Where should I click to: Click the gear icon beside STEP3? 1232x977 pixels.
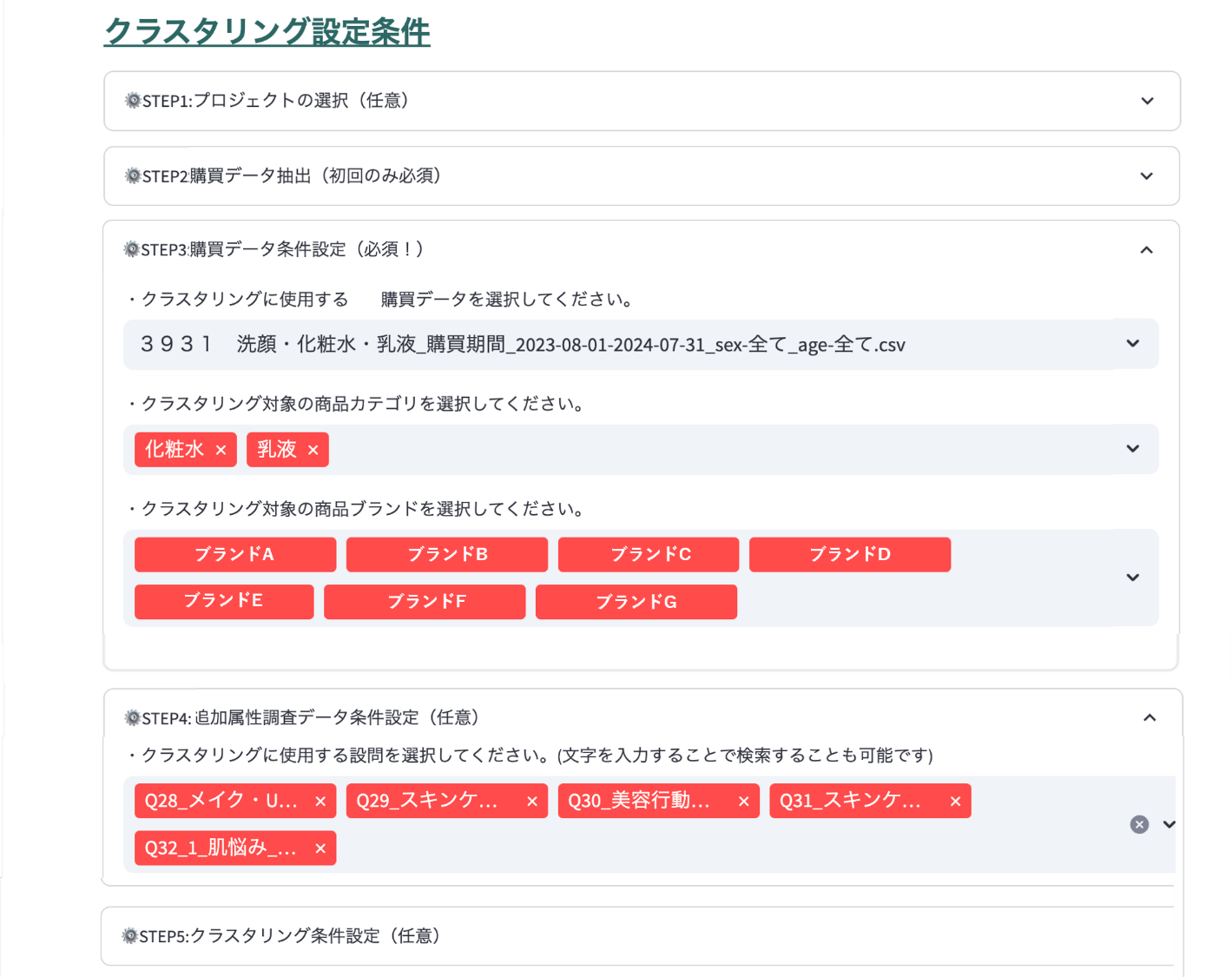(132, 250)
